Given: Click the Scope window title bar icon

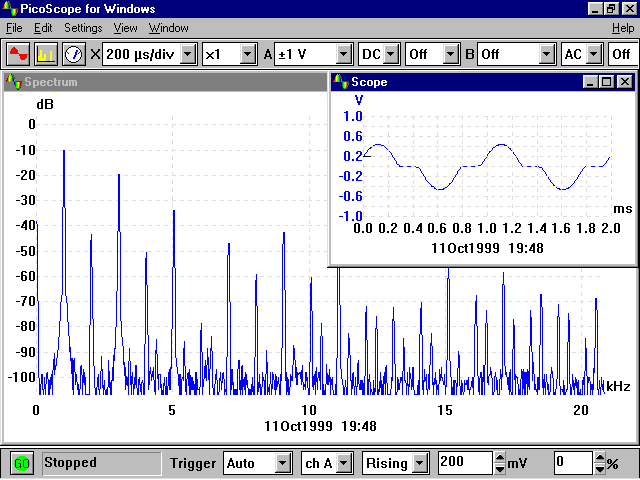Looking at the screenshot, I should [340, 82].
